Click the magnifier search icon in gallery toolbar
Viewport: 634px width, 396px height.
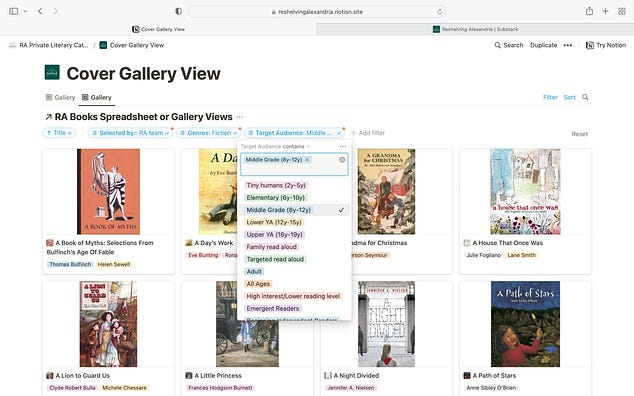tap(585, 97)
